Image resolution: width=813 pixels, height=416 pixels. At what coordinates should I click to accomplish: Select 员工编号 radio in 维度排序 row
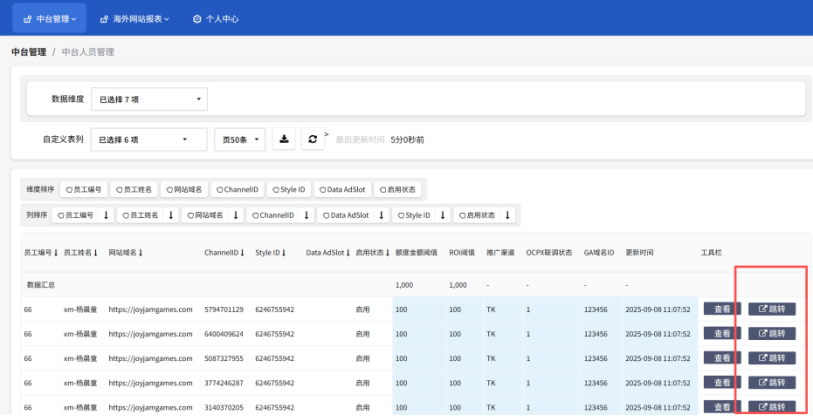coord(69,188)
